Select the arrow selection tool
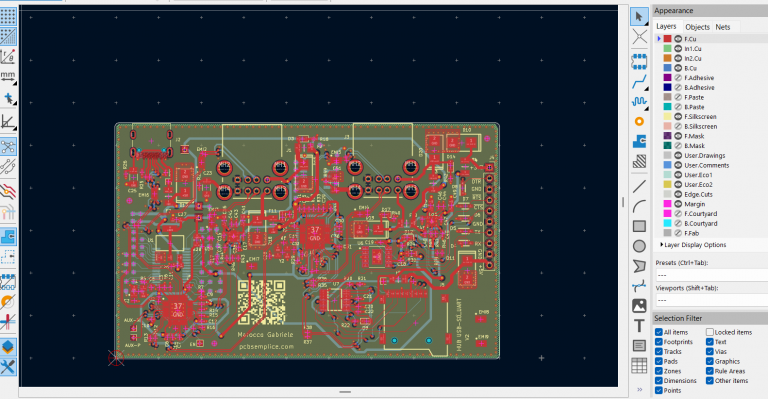768x399 pixels. point(639,17)
